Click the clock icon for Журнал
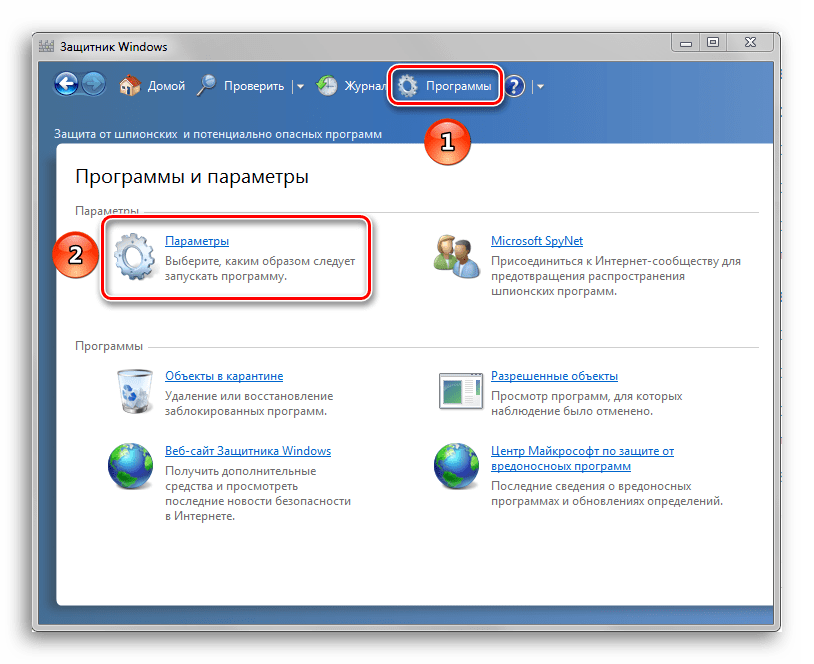 pos(327,86)
